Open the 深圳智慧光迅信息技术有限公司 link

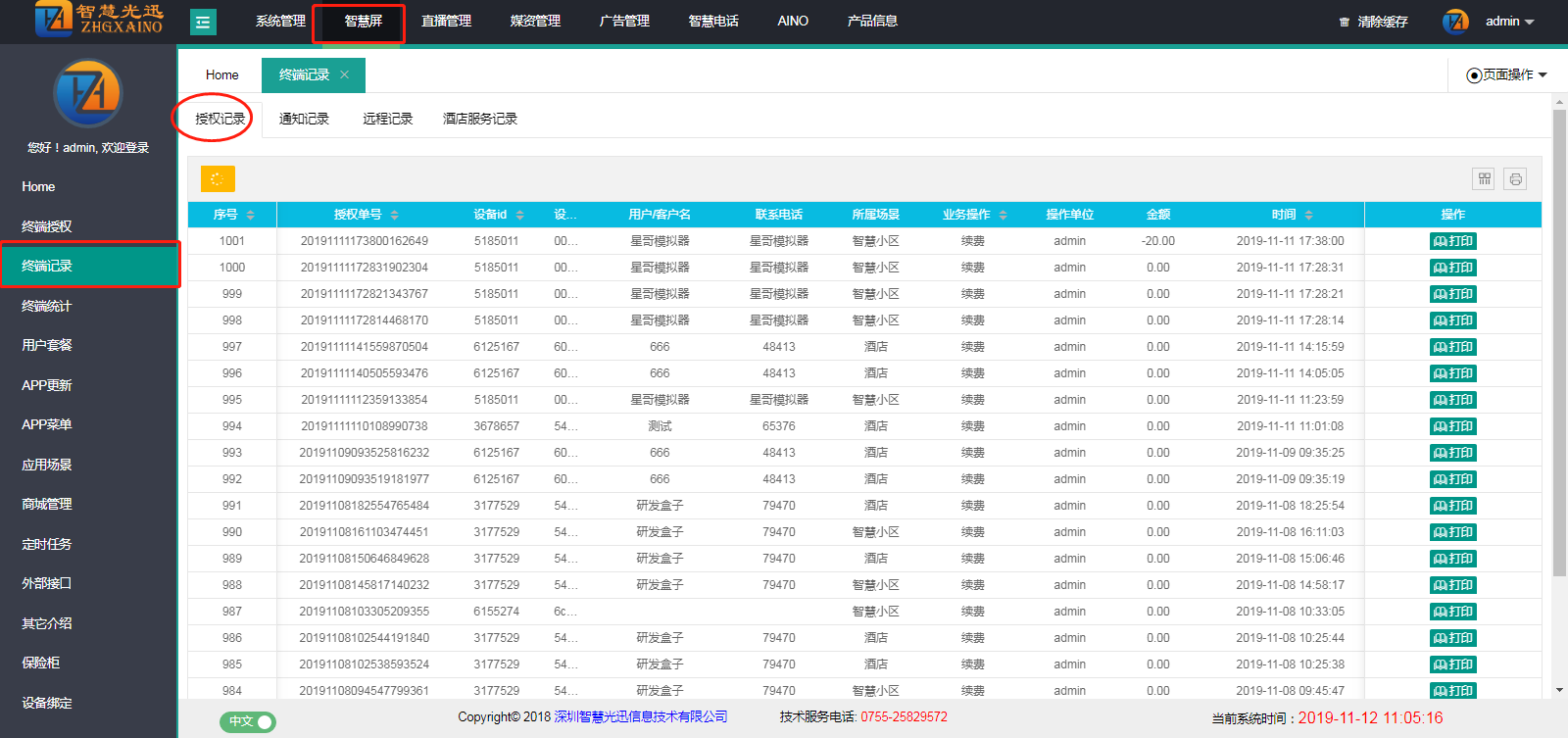point(641,716)
